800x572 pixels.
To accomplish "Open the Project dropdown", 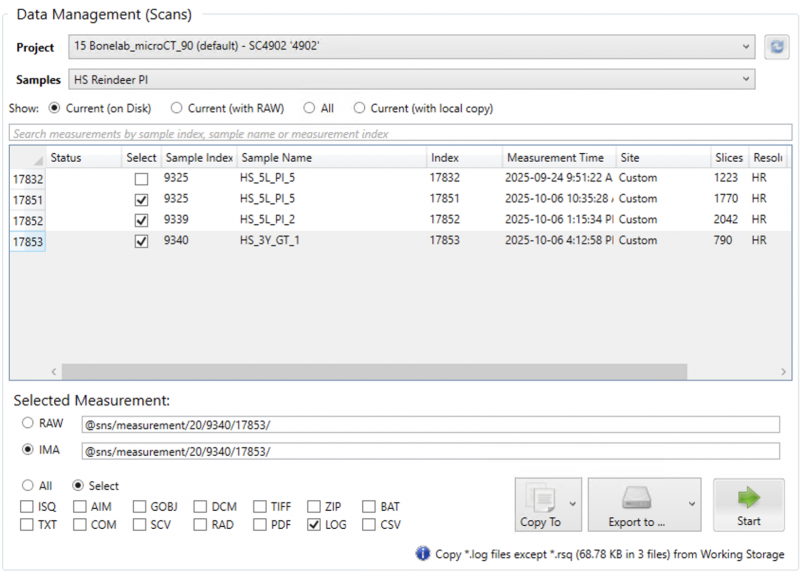I will 412,46.
